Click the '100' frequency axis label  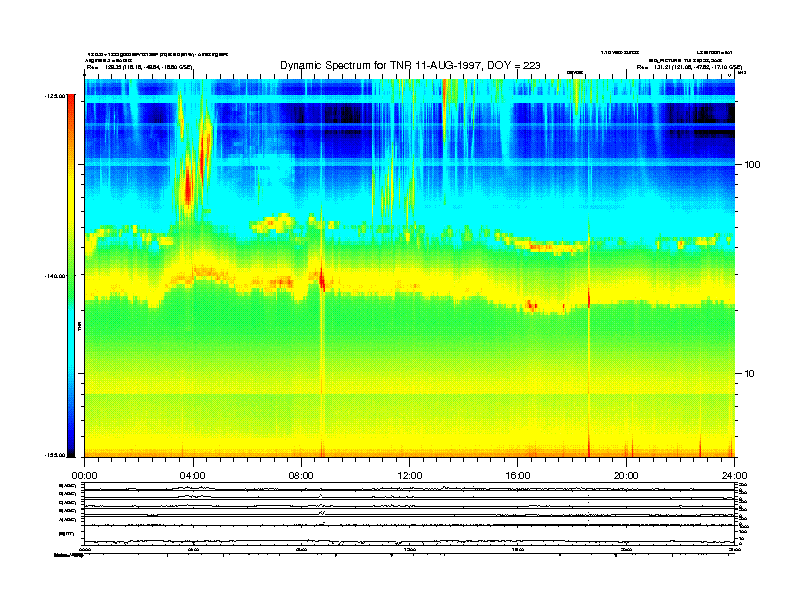click(752, 165)
